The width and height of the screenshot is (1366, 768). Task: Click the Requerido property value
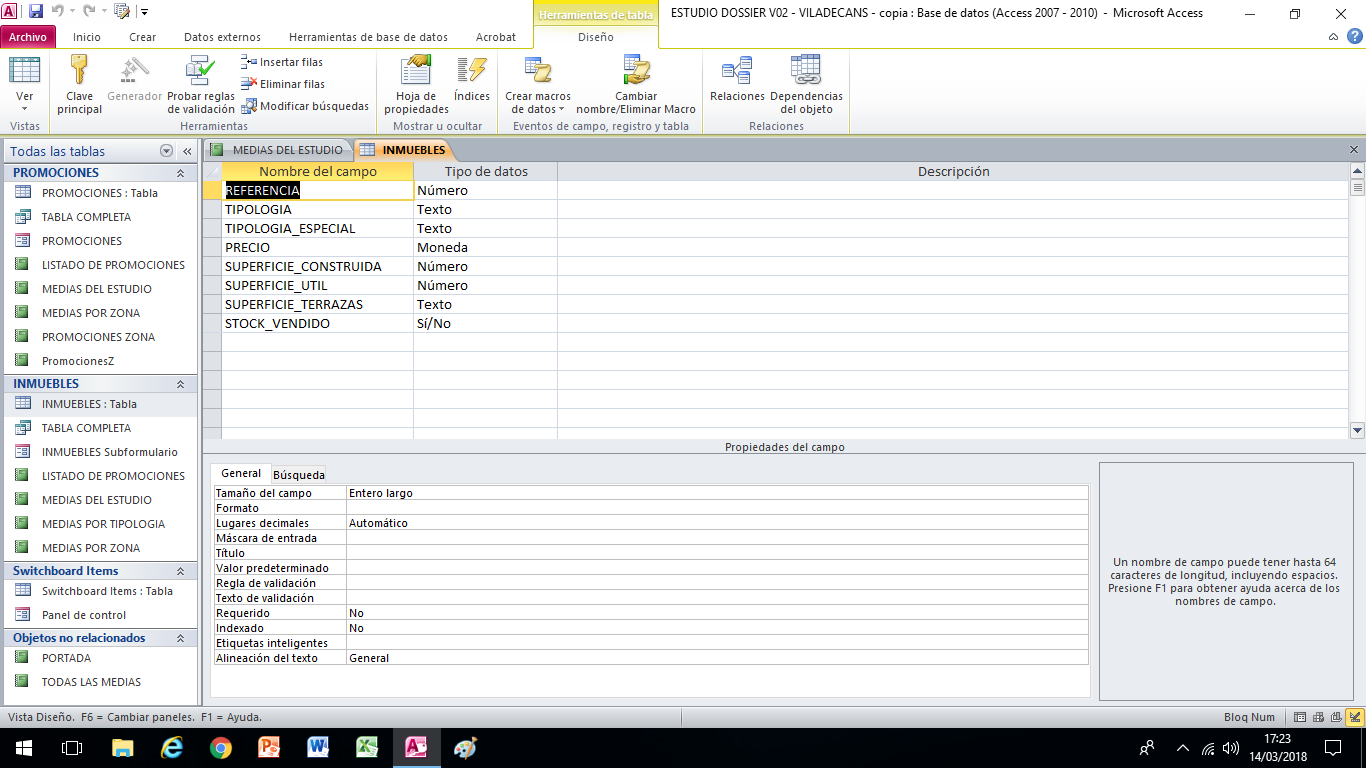click(717, 613)
